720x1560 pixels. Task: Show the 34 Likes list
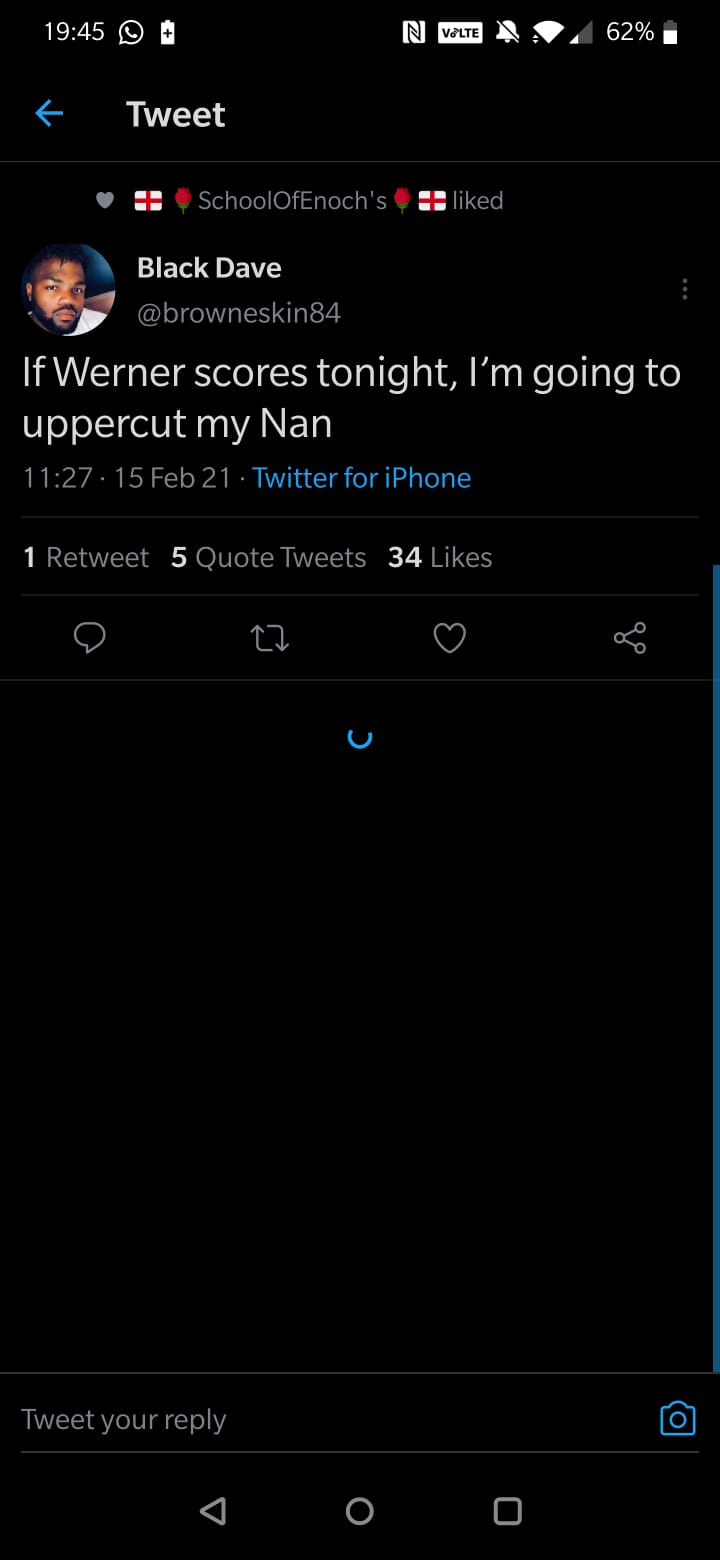pos(440,557)
